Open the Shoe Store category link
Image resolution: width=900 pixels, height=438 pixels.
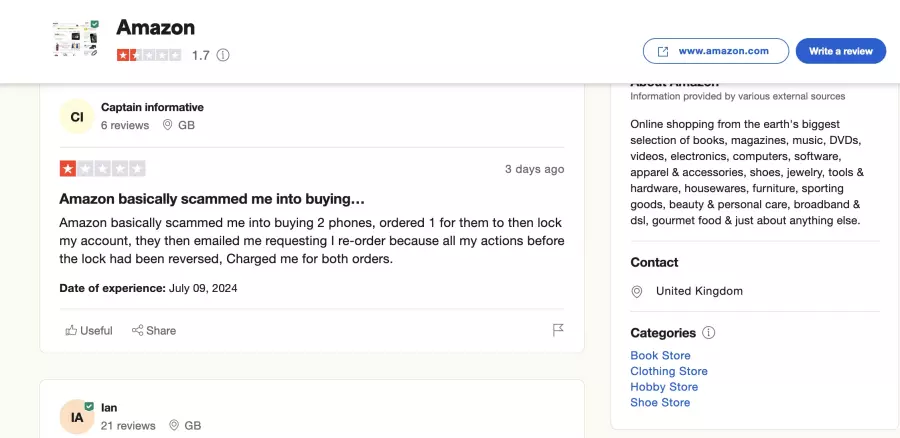click(660, 402)
